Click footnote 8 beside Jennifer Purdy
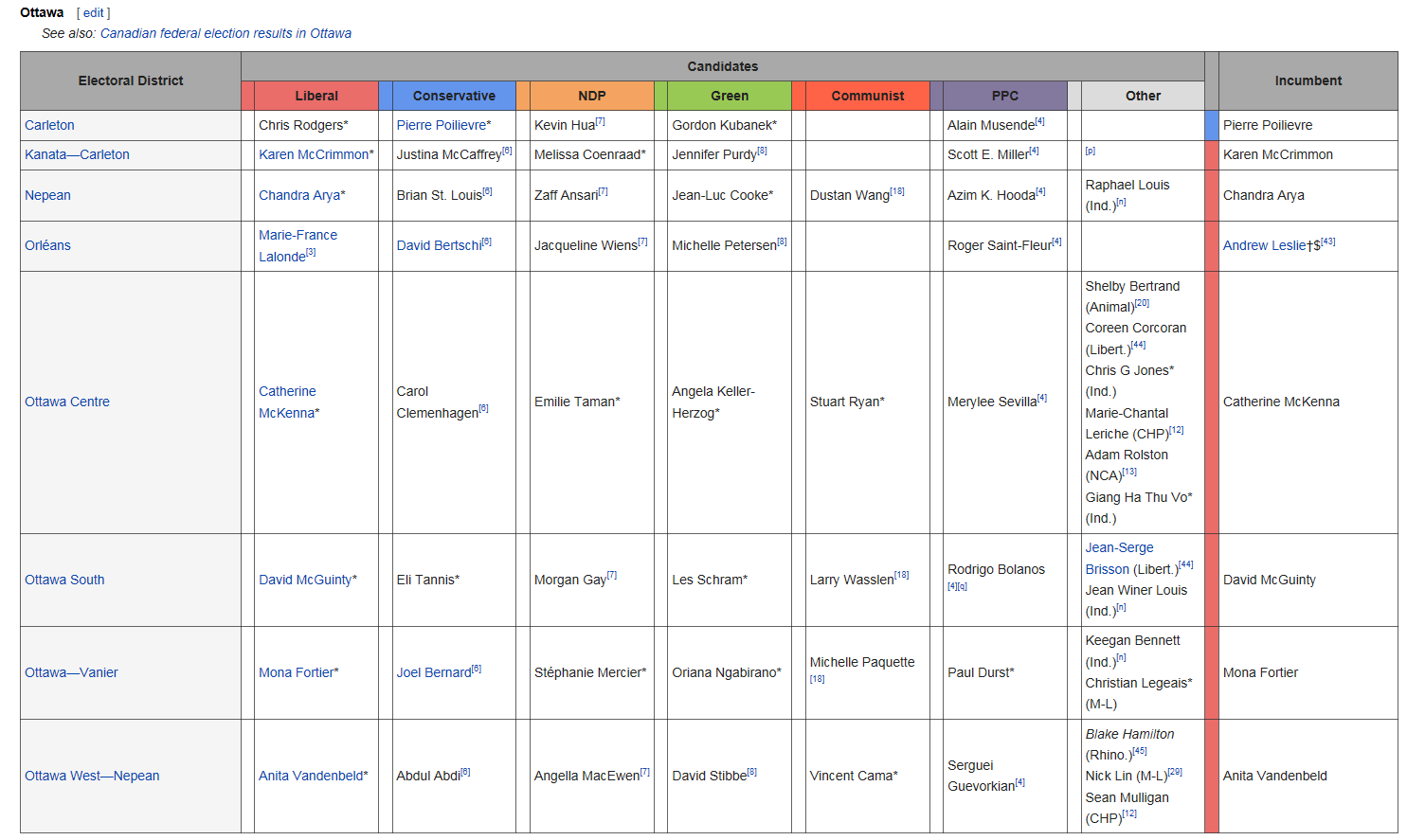The image size is (1407, 840). point(762,151)
